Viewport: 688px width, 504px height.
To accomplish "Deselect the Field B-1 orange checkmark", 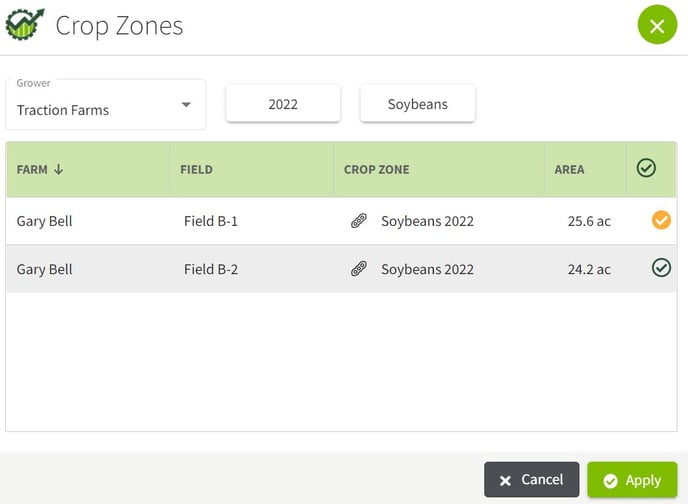I will click(661, 220).
